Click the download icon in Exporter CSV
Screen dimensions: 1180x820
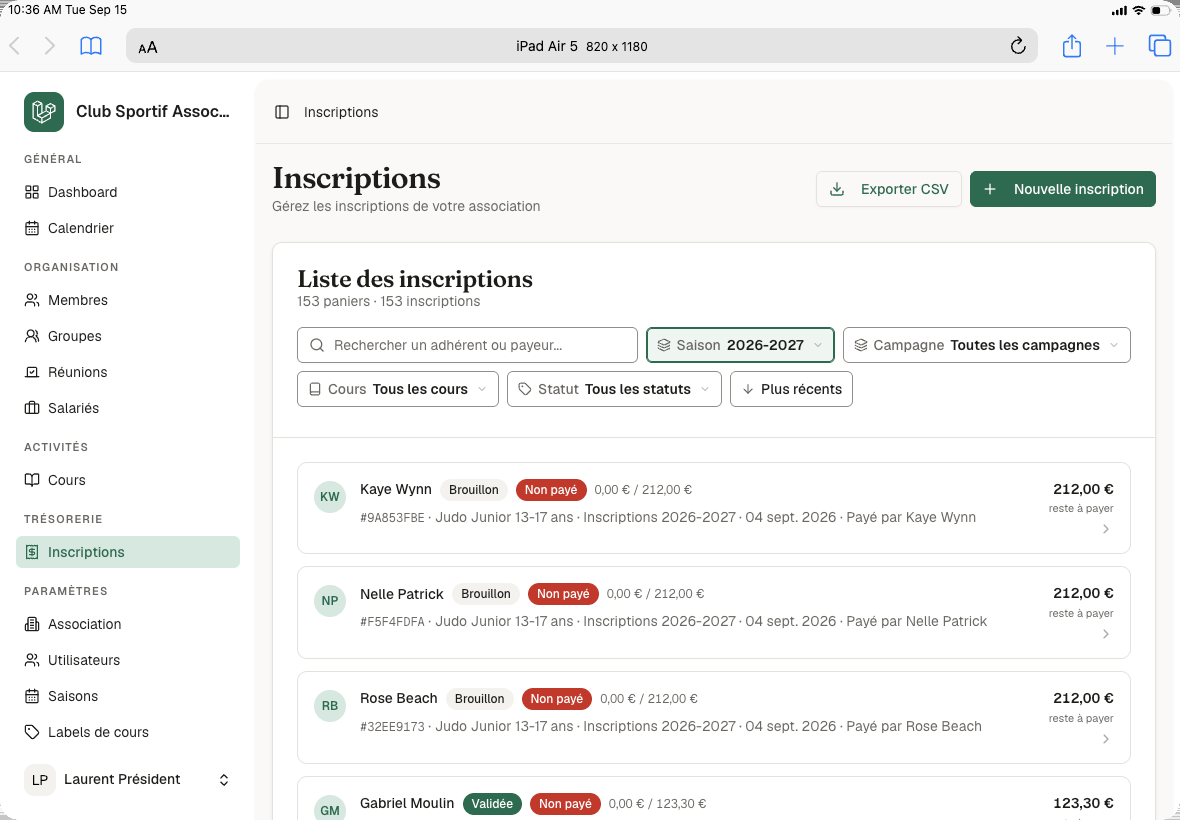[837, 190]
